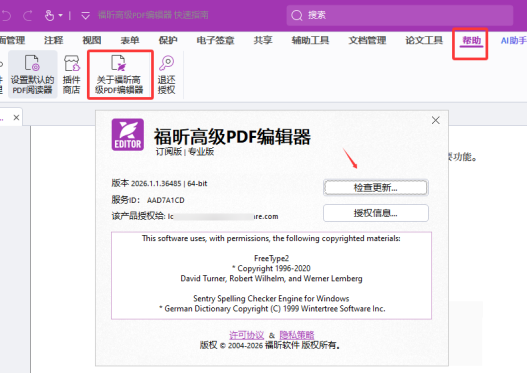This screenshot has width=528, height=373.
Task: Open the 文档管理 tab
Action: pyautogui.click(x=367, y=40)
